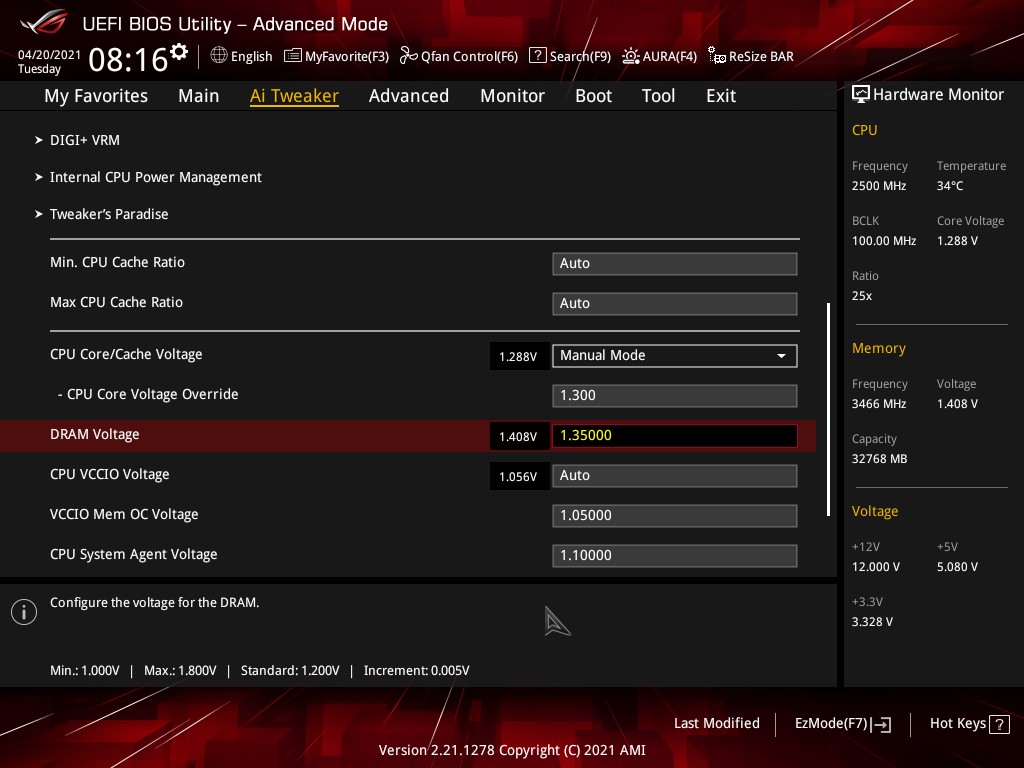
Task: Select the Ai Tweaker tab
Action: click(294, 96)
